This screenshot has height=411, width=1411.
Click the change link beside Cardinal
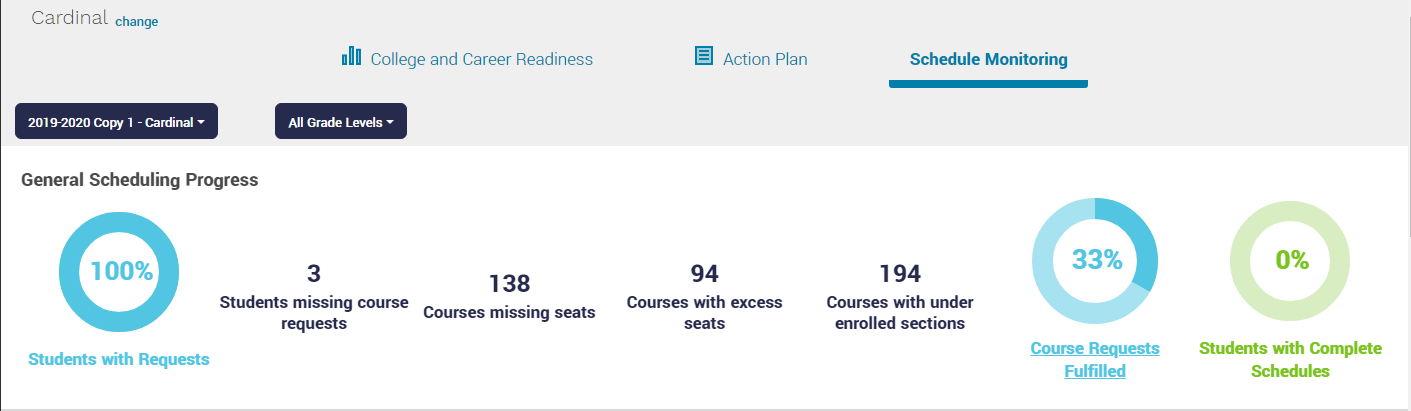coord(137,21)
